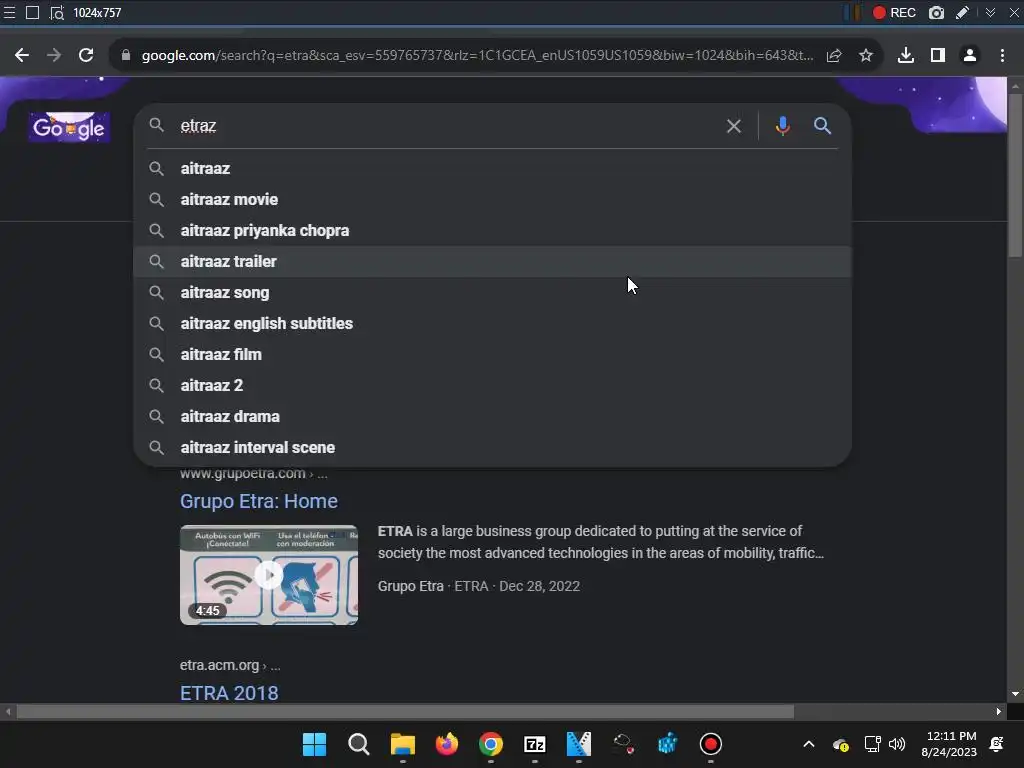Switch to Chrome in the taskbar
The width and height of the screenshot is (1024, 768).
[x=491, y=744]
